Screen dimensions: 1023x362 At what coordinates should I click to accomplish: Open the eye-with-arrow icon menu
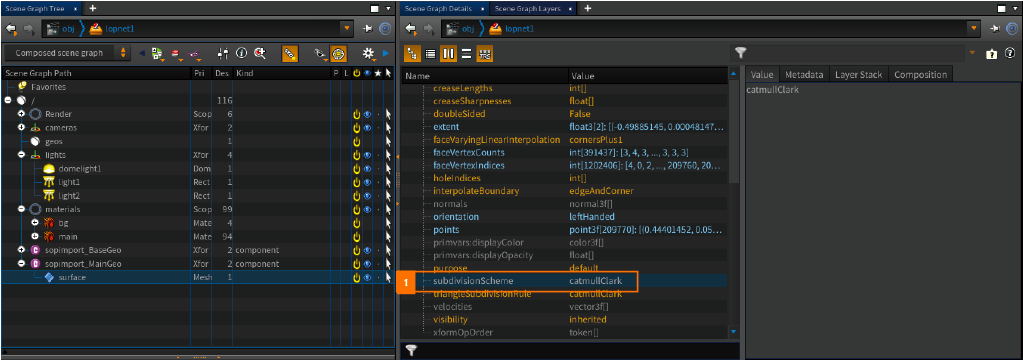[320, 53]
